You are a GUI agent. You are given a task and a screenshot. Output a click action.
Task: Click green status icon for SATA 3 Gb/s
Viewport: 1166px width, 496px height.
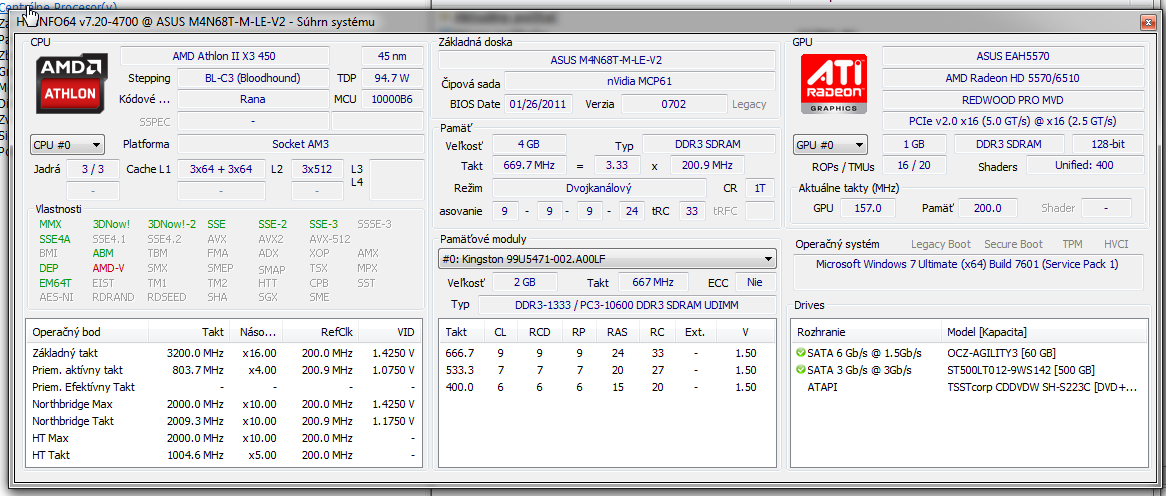[801, 370]
